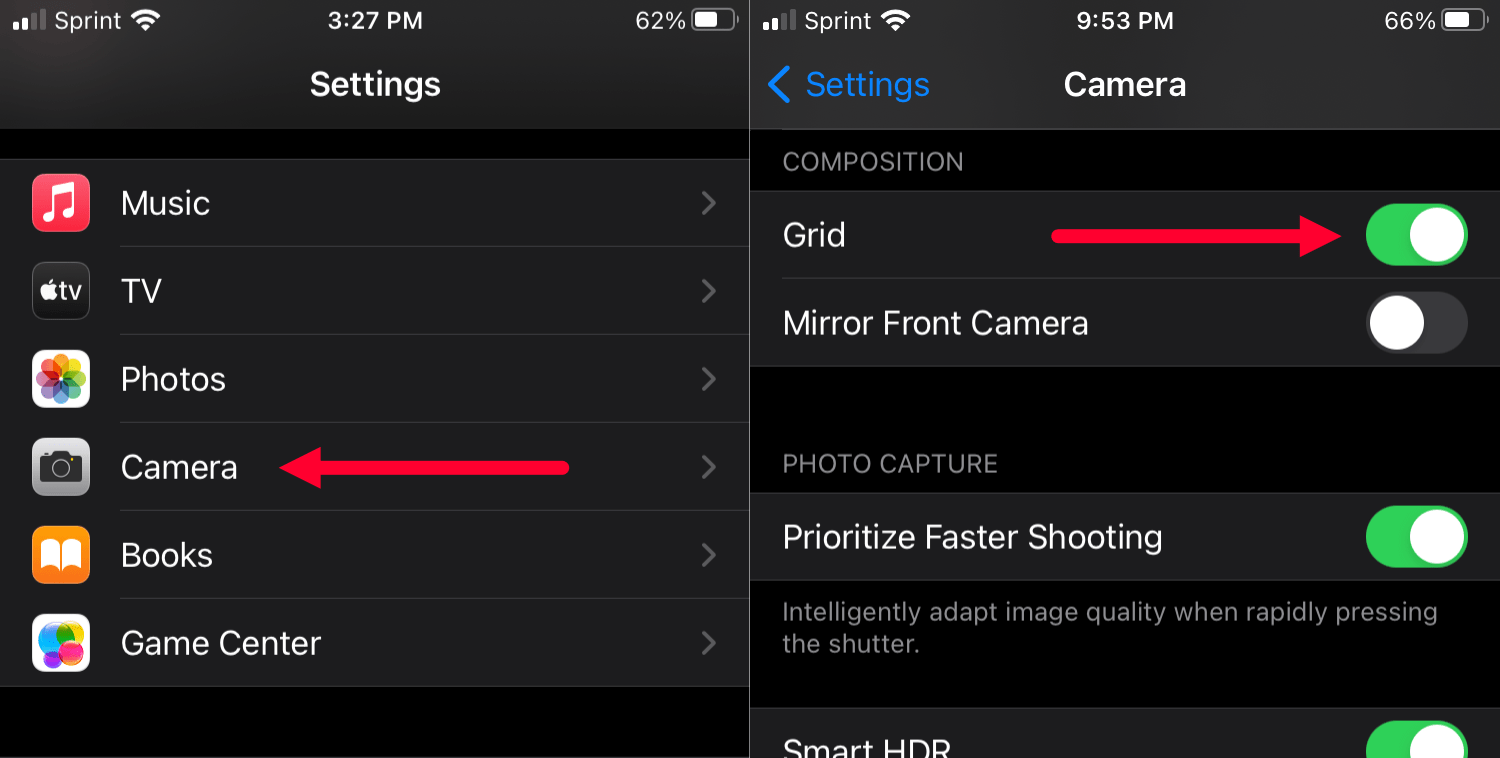Image resolution: width=1500 pixels, height=758 pixels.
Task: Toggle the Smart HDR switch
Action: click(1417, 742)
